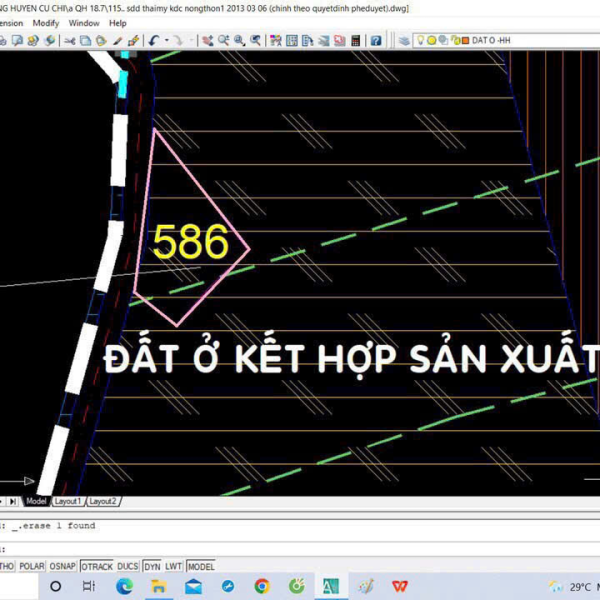
Task: Select the Zoom Window tool
Action: pos(240,40)
